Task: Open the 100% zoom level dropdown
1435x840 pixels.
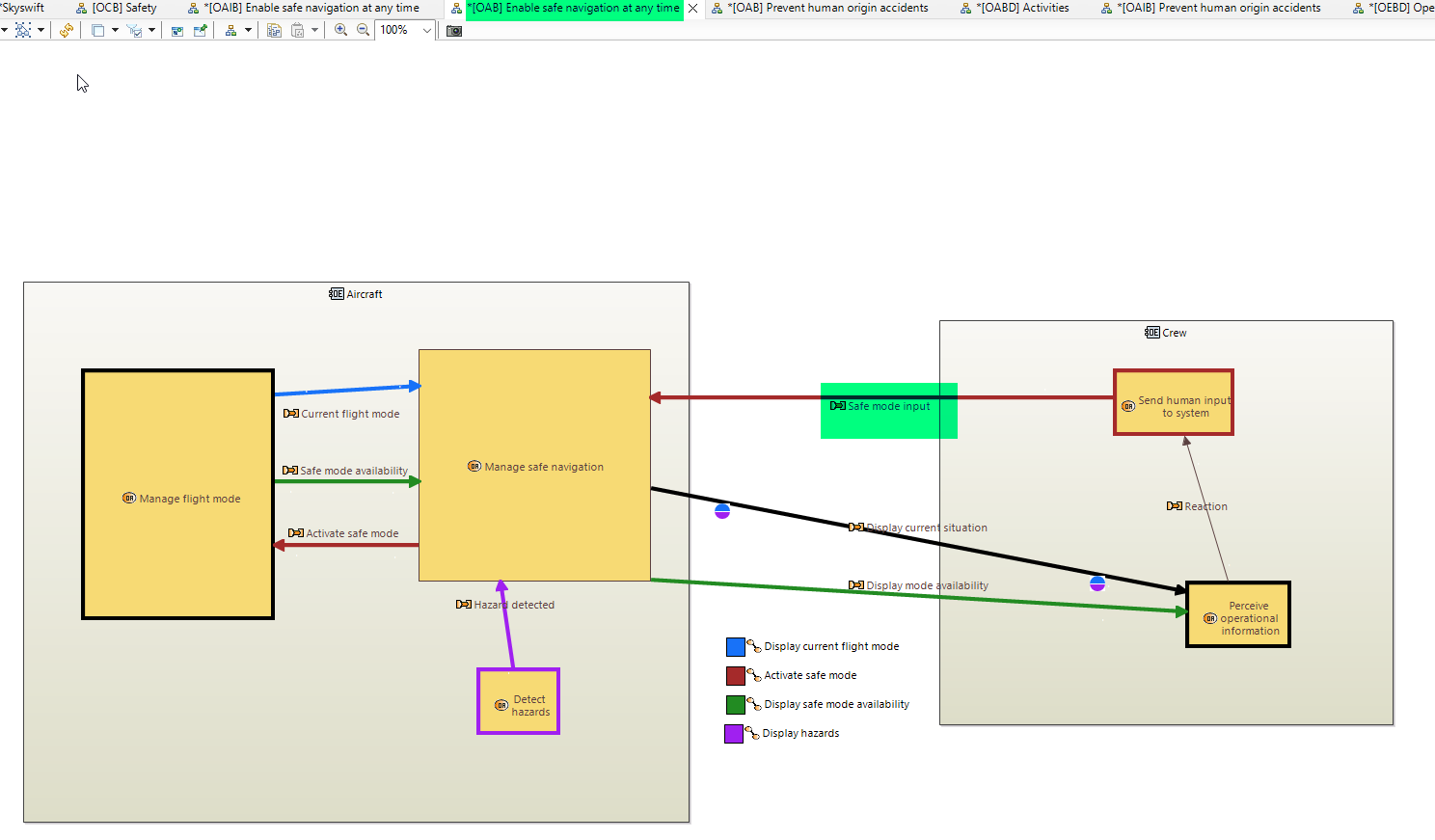Action: point(426,31)
